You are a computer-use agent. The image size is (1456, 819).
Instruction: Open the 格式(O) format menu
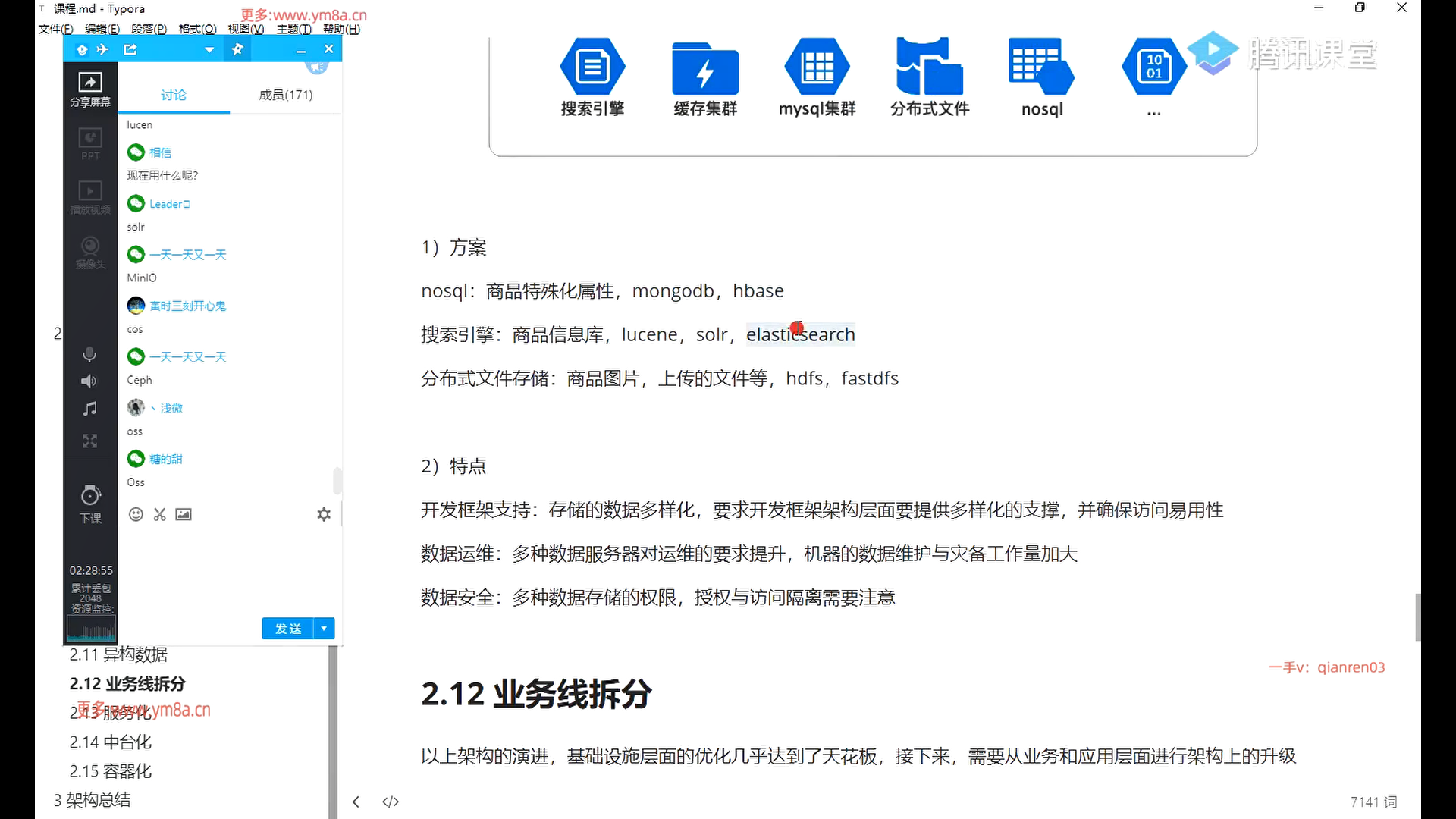[x=197, y=29]
